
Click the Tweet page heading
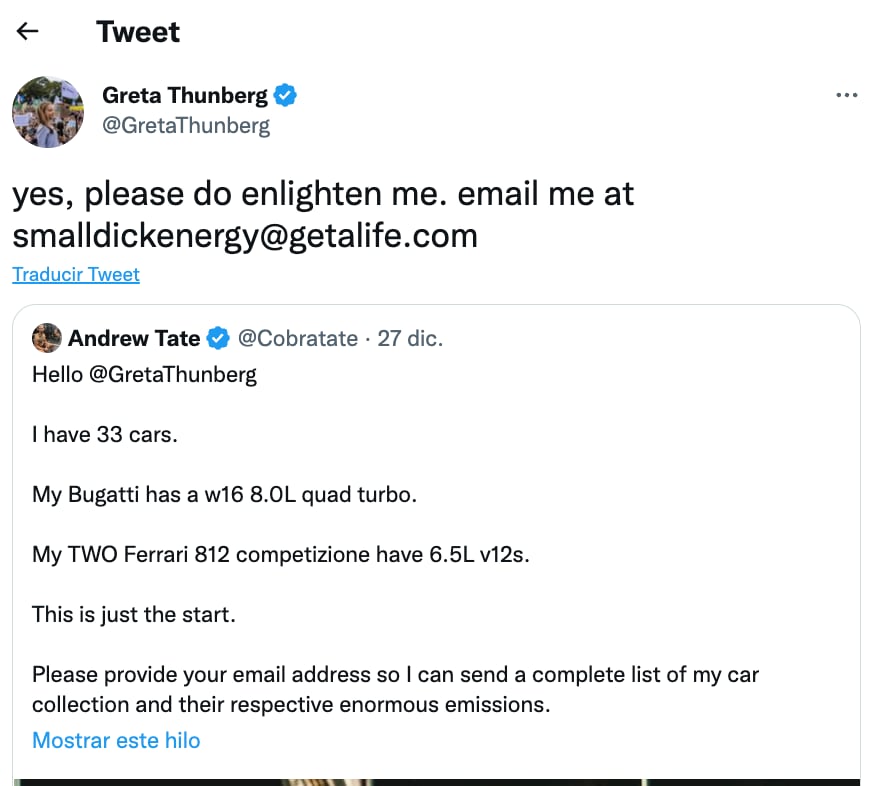coord(138,32)
